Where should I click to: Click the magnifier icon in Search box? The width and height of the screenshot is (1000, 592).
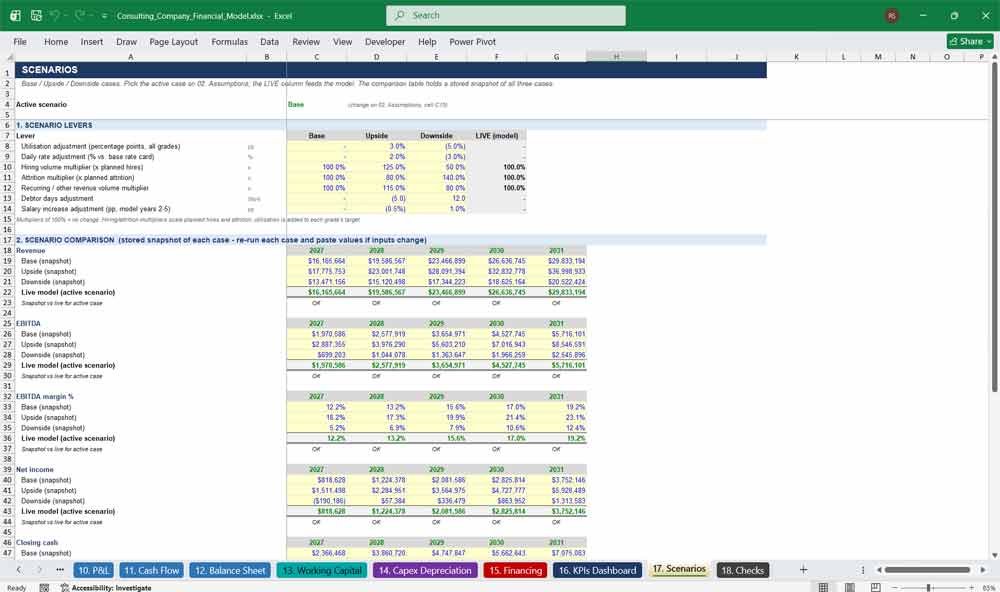[x=400, y=15]
